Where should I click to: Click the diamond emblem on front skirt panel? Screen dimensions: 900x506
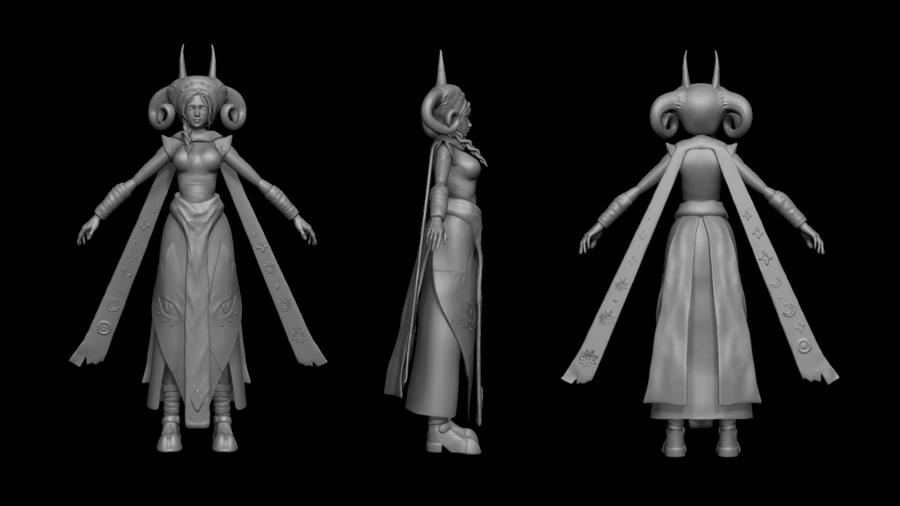197,399
